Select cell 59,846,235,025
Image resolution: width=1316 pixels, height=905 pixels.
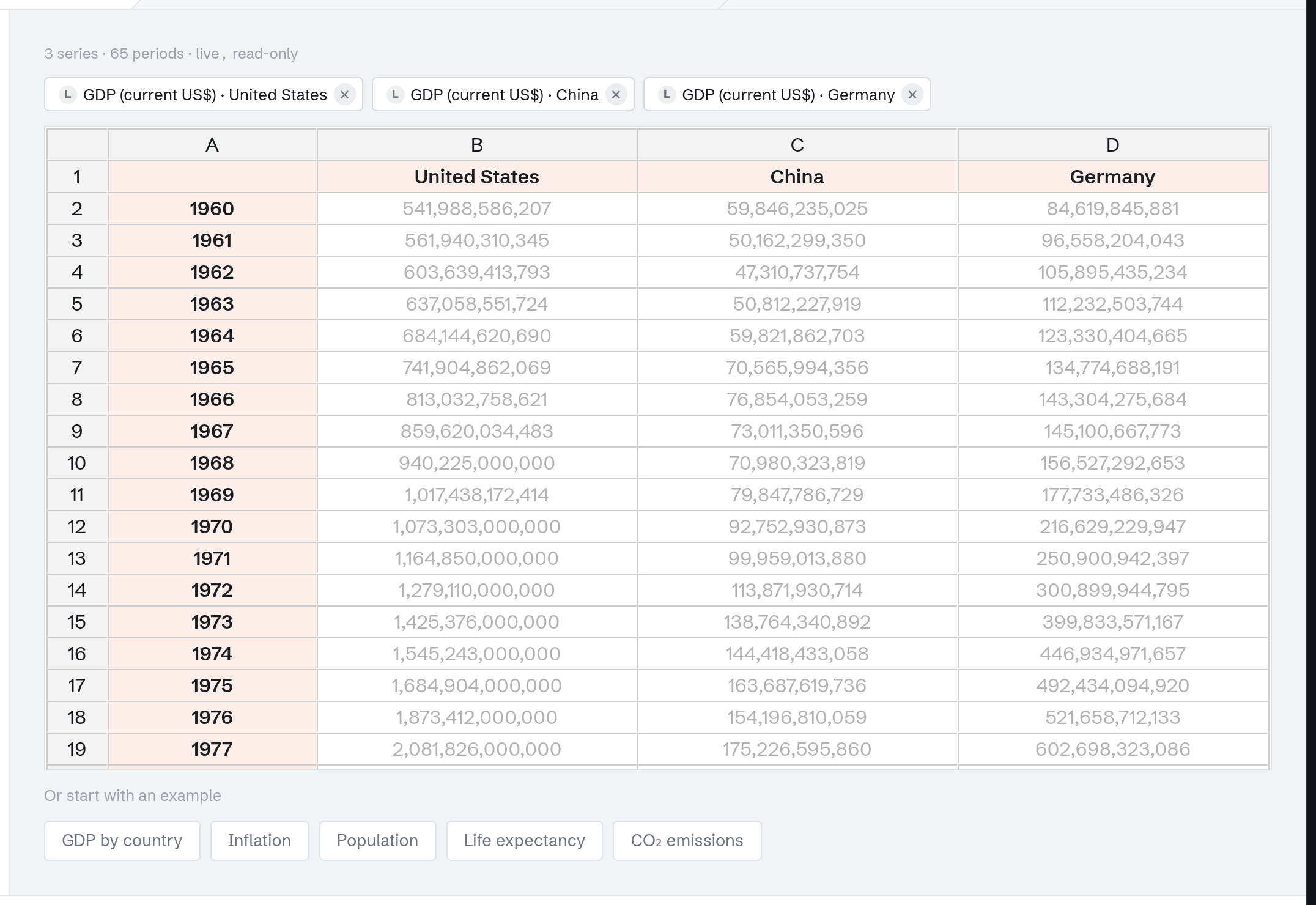[x=797, y=209]
